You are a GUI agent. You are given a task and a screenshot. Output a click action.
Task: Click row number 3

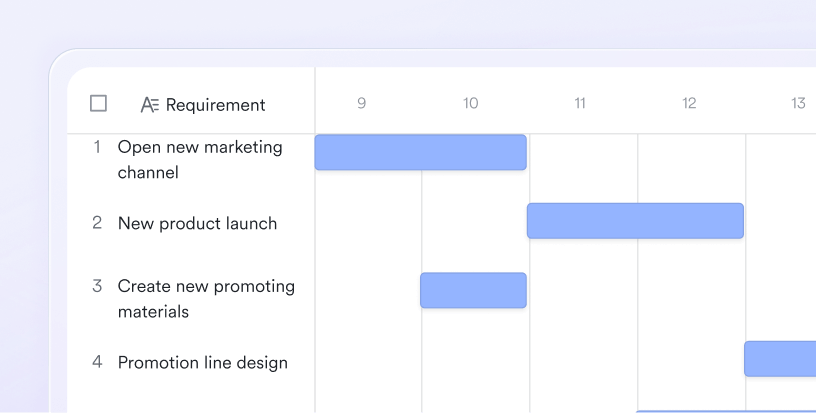pyautogui.click(x=97, y=286)
